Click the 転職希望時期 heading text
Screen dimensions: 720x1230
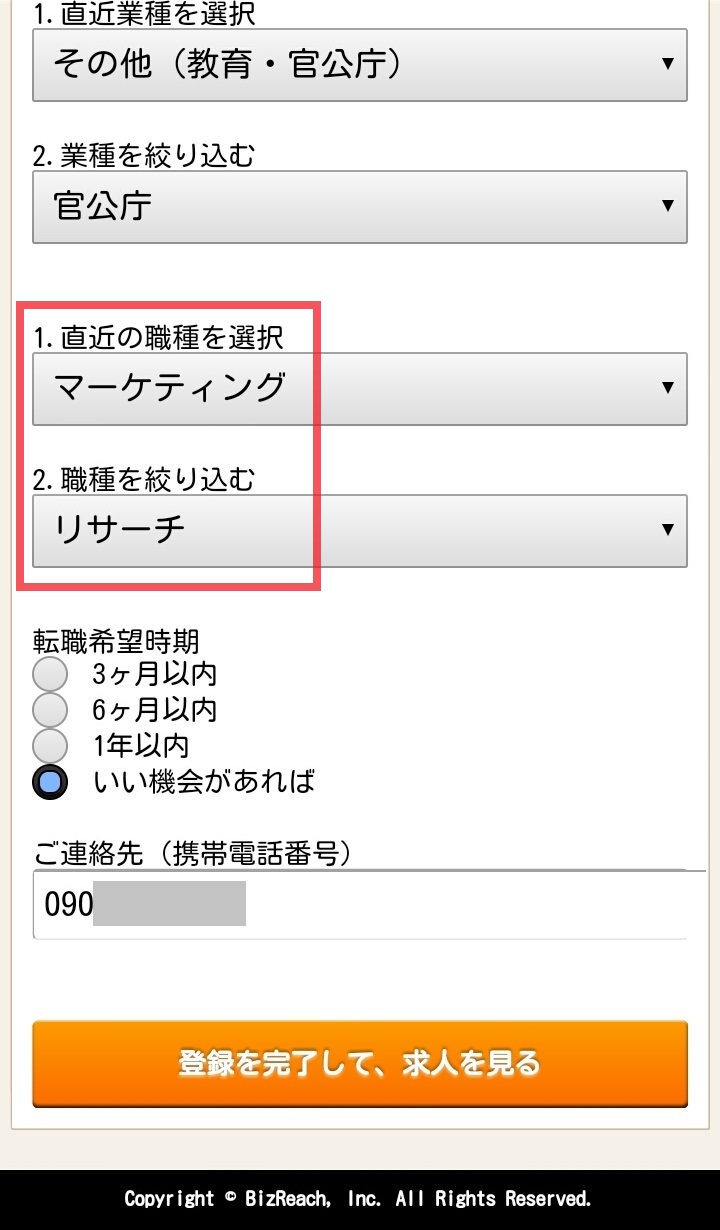[x=116, y=642]
